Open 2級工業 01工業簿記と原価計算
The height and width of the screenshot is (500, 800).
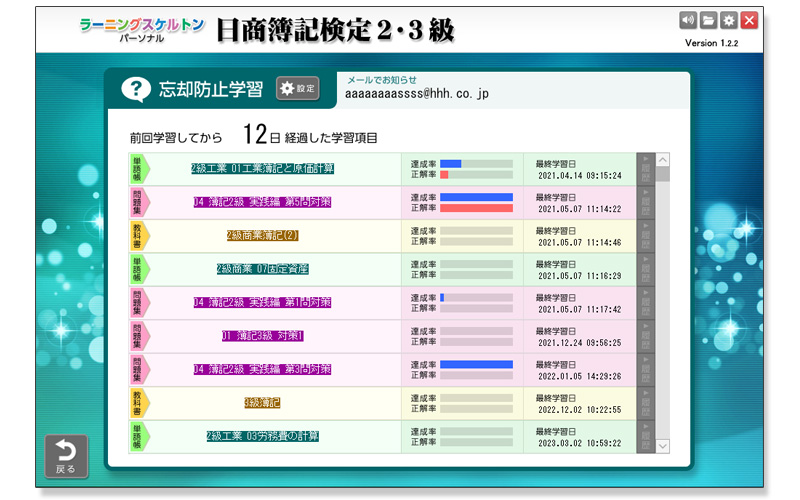(x=262, y=168)
